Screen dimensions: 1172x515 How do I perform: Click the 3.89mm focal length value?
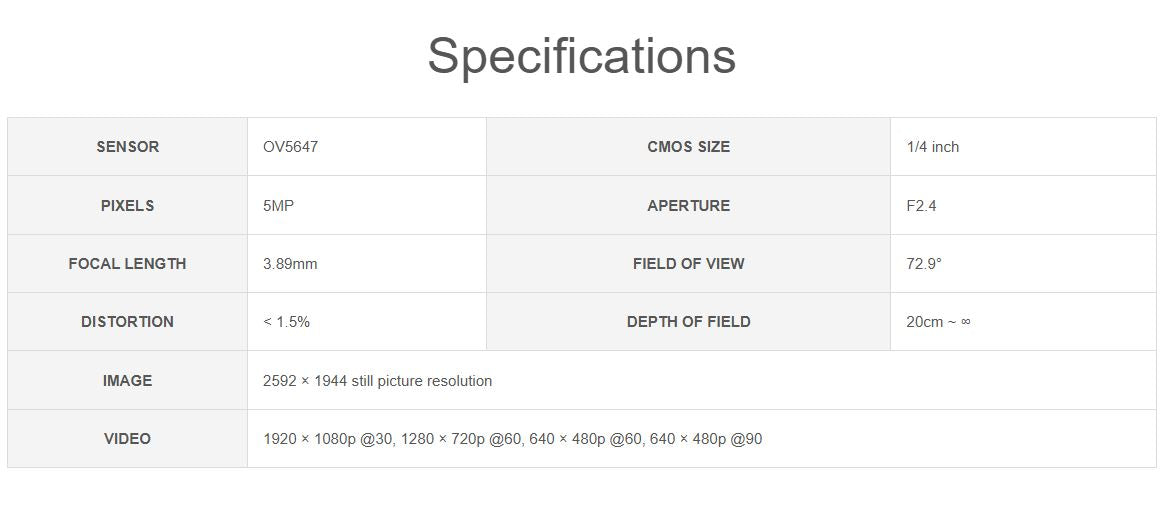pos(290,264)
